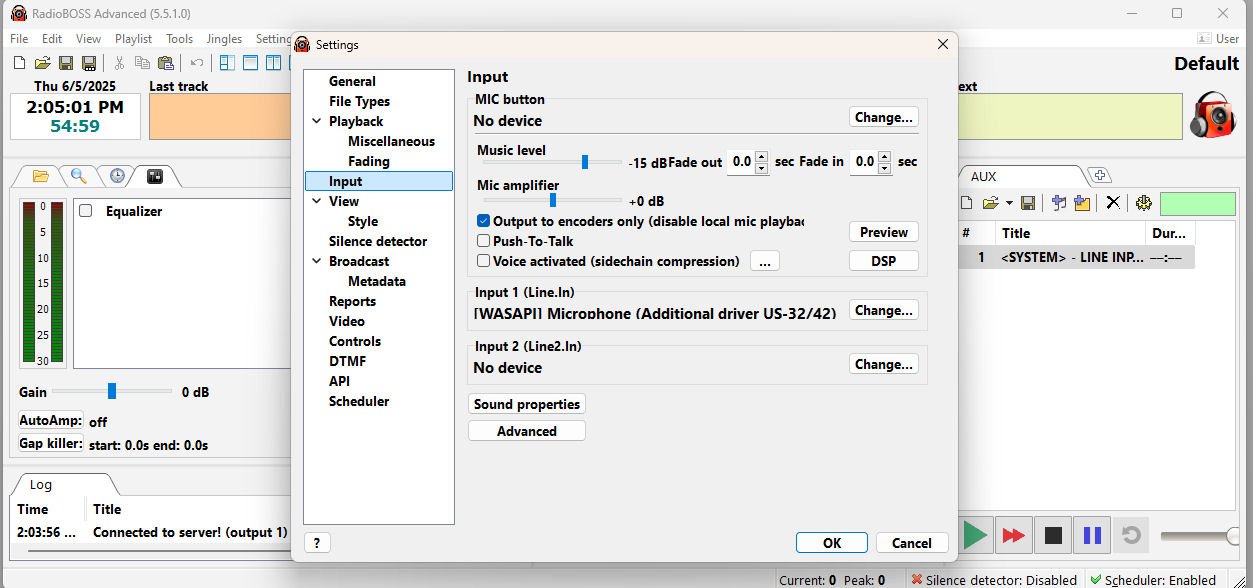Open the clock history tab
Image resolution: width=1253 pixels, height=588 pixels.
click(x=117, y=176)
